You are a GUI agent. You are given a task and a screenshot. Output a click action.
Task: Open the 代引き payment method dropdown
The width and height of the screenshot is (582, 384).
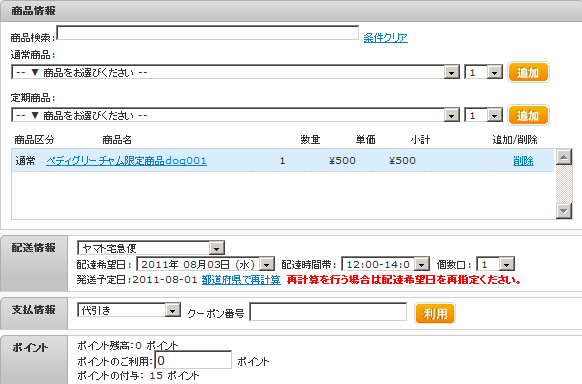tap(129, 310)
